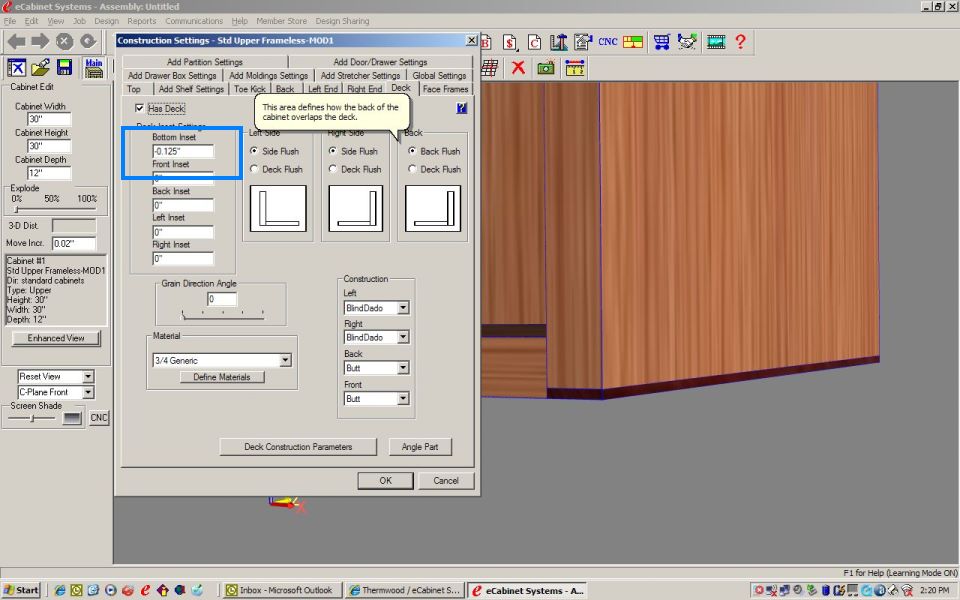
Task: Click the yellow ruler measure icon
Action: pos(575,68)
